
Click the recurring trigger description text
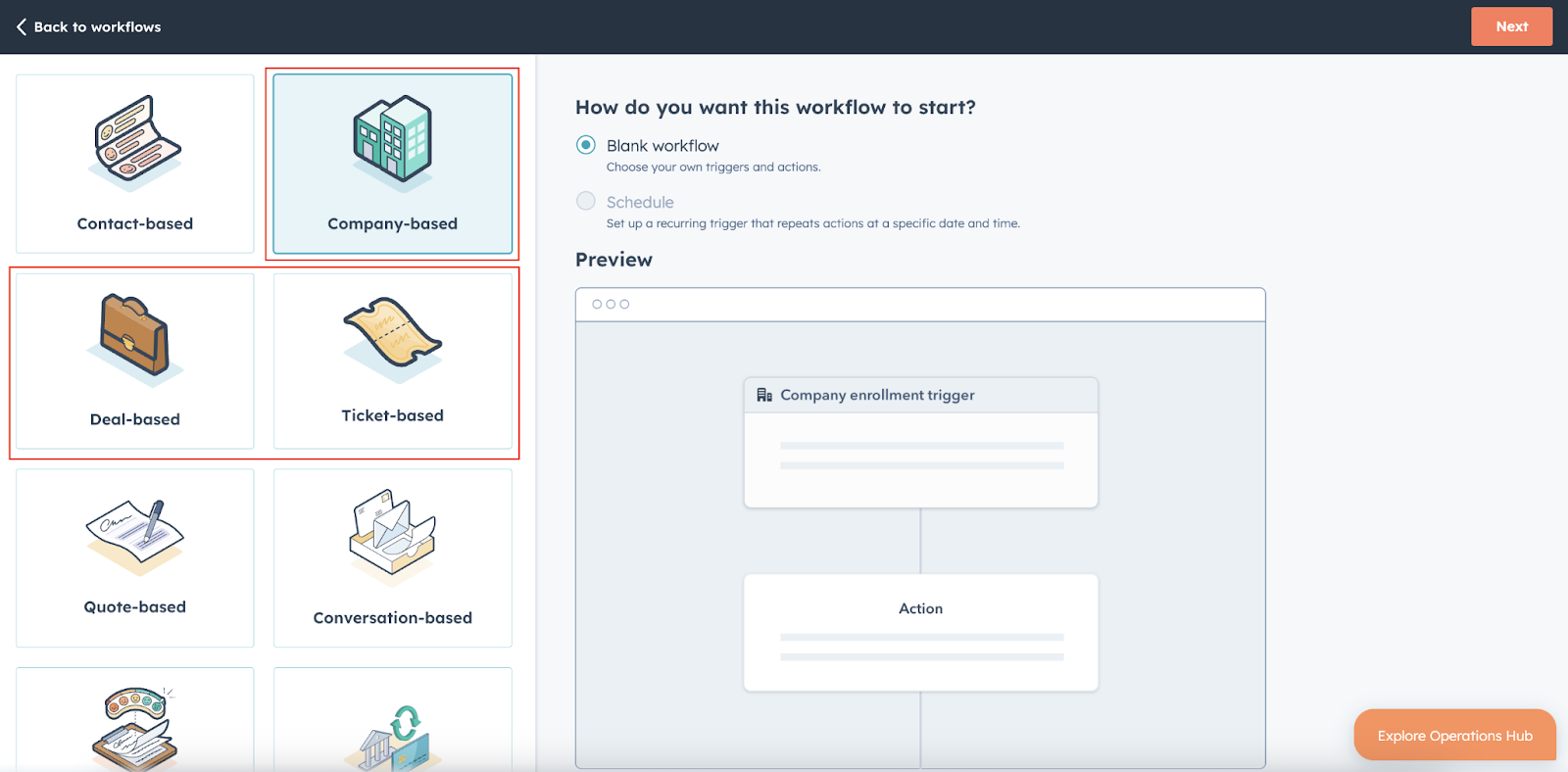(x=812, y=223)
